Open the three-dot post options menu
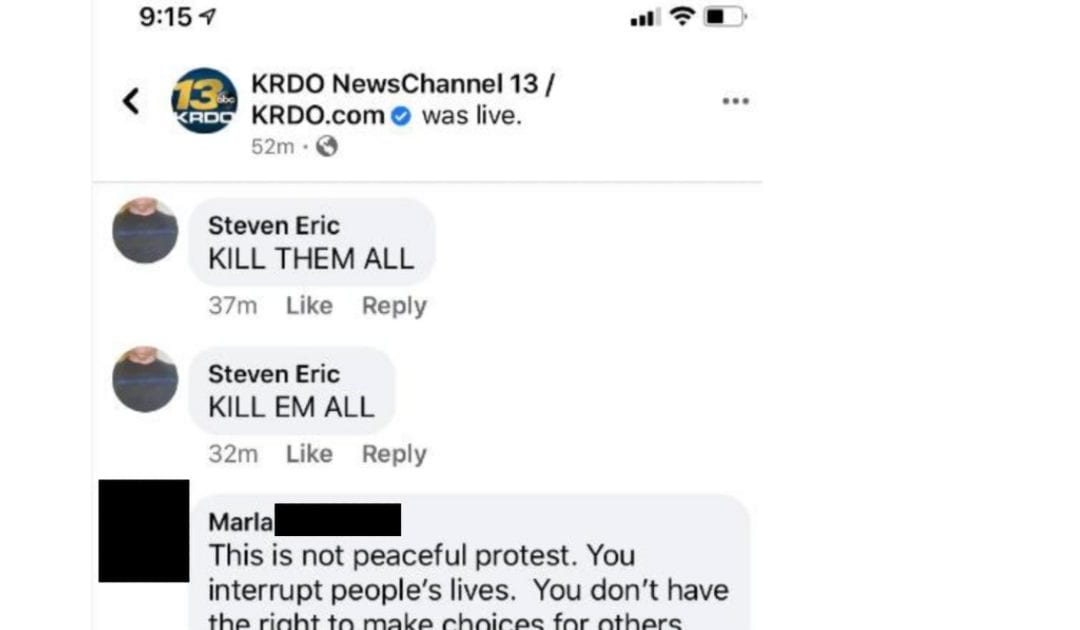 click(735, 101)
